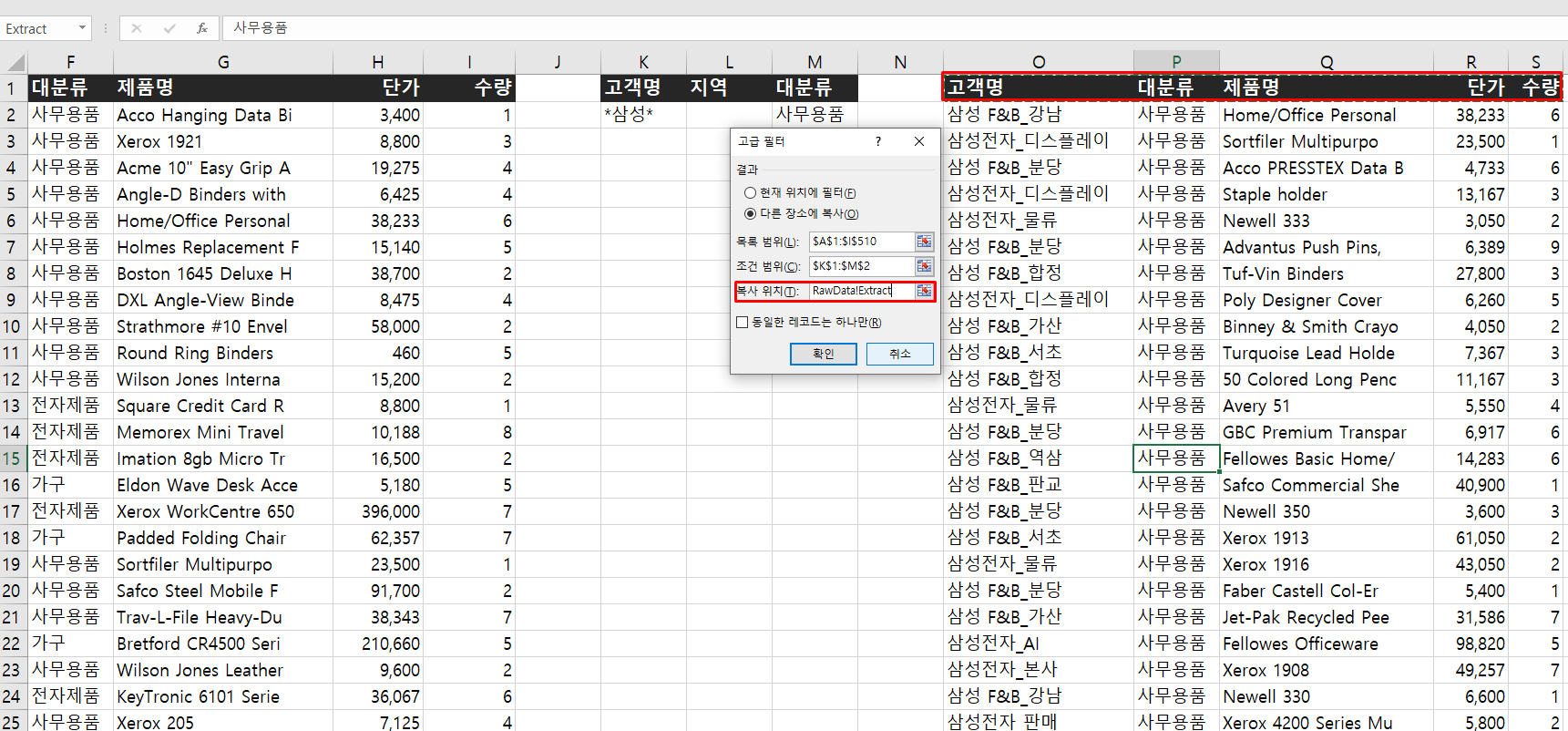Click cell 삼성 F&B_역삼
1568x731 pixels.
coord(1039,458)
